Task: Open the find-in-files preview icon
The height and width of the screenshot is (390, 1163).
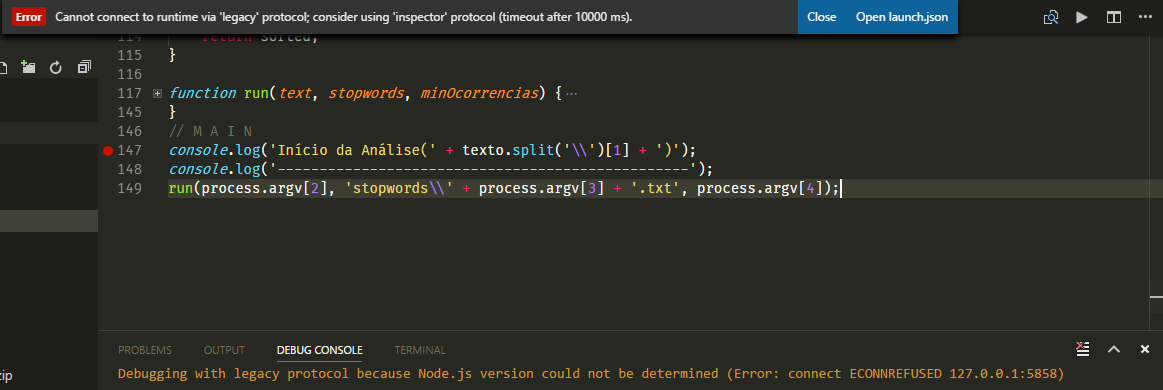Action: [x=1050, y=17]
